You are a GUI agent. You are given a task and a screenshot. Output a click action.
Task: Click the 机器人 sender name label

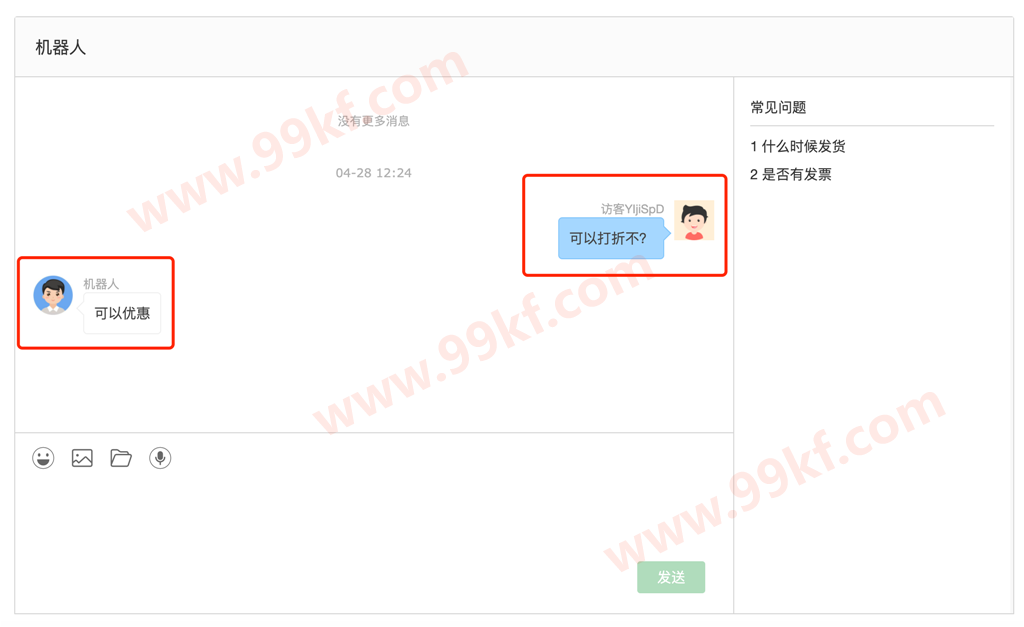tap(101, 284)
